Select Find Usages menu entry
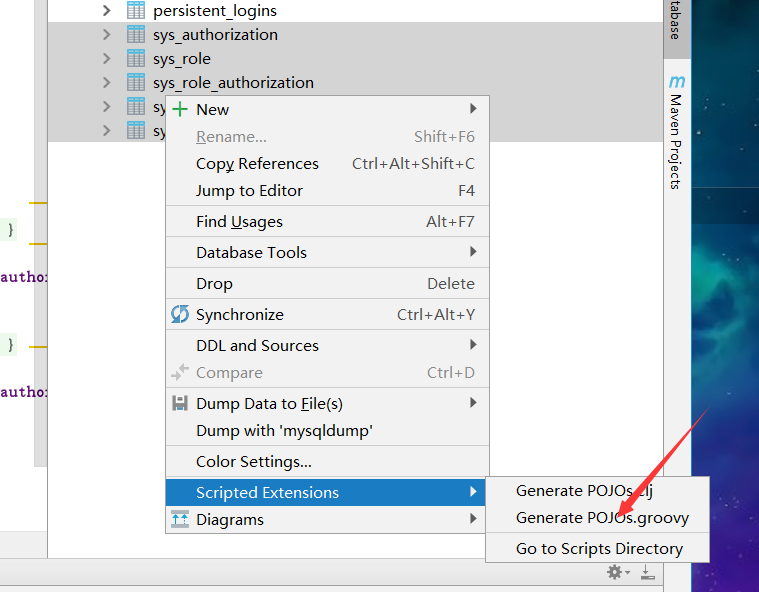759x592 pixels. (327, 222)
